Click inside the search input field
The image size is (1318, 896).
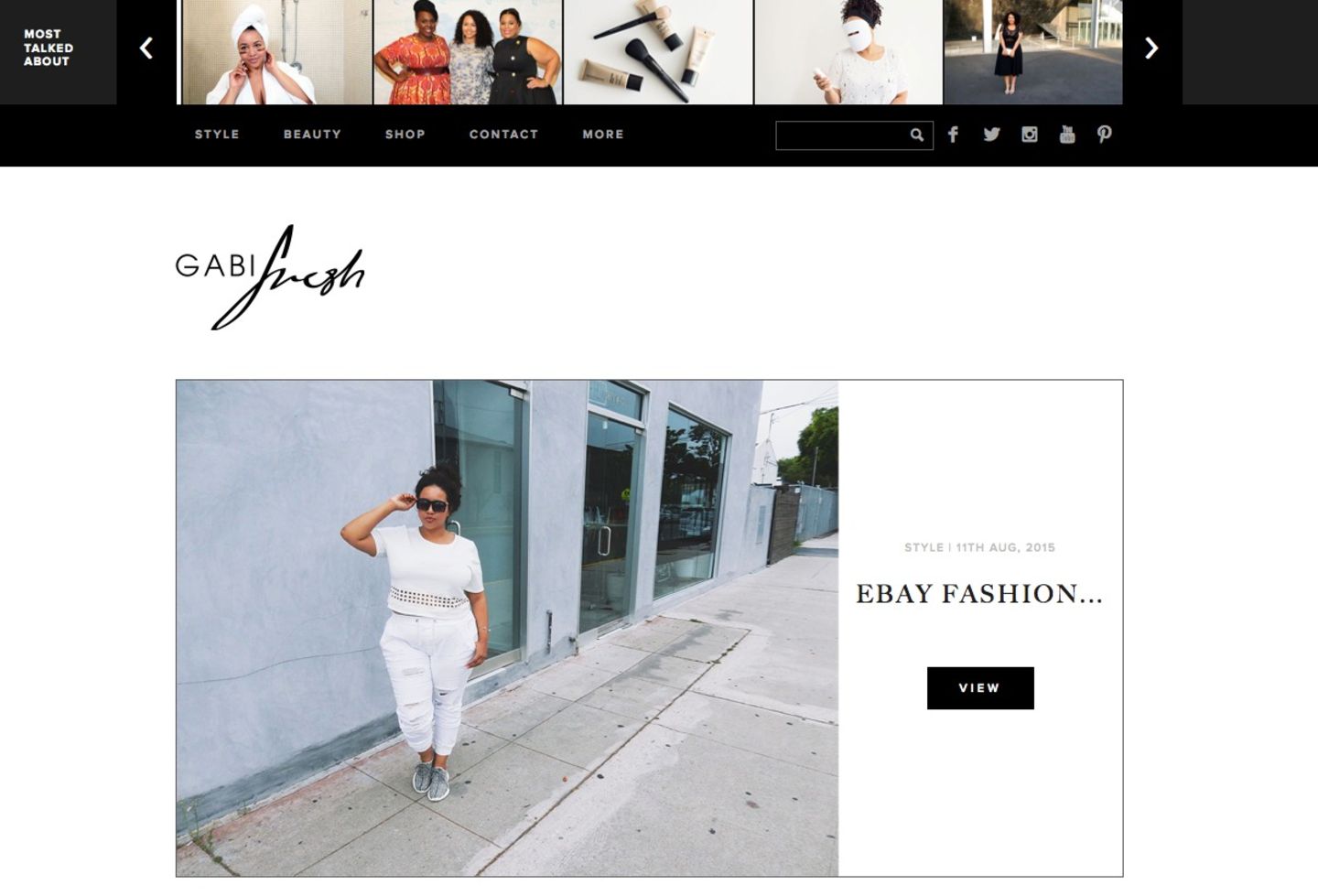coord(842,135)
